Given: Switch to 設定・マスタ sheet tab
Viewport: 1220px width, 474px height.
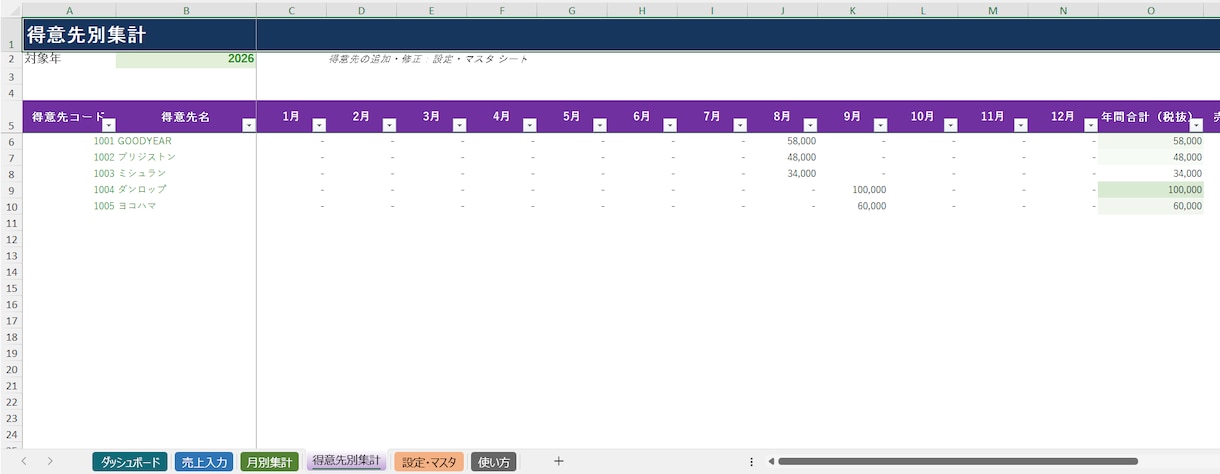Looking at the screenshot, I should coord(429,462).
